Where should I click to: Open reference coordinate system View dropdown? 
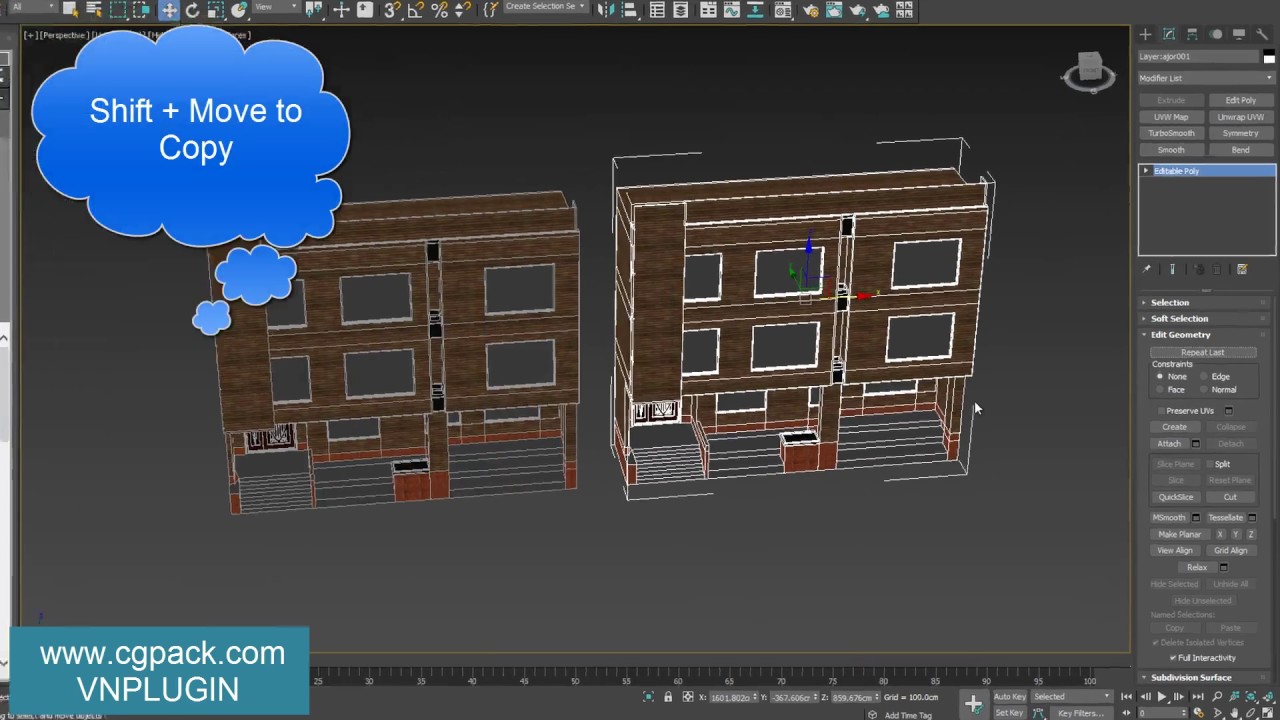point(275,7)
